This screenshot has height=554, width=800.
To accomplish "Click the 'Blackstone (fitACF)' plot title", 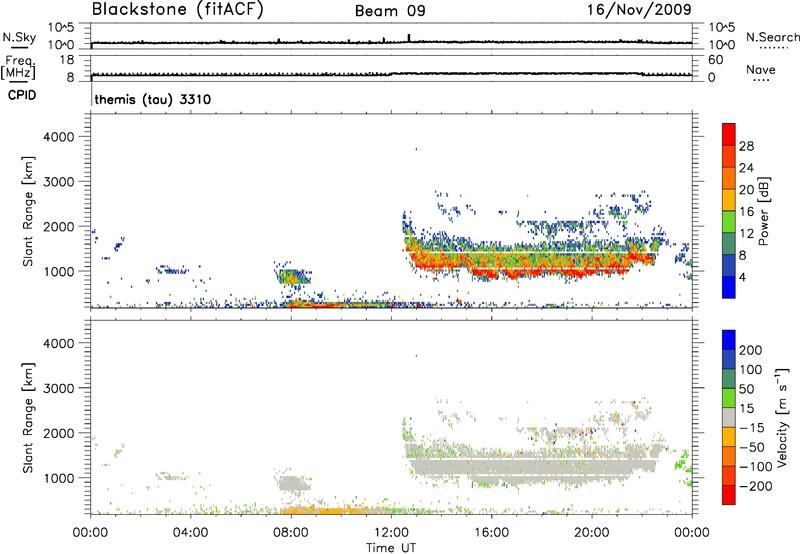I will 178,10.
